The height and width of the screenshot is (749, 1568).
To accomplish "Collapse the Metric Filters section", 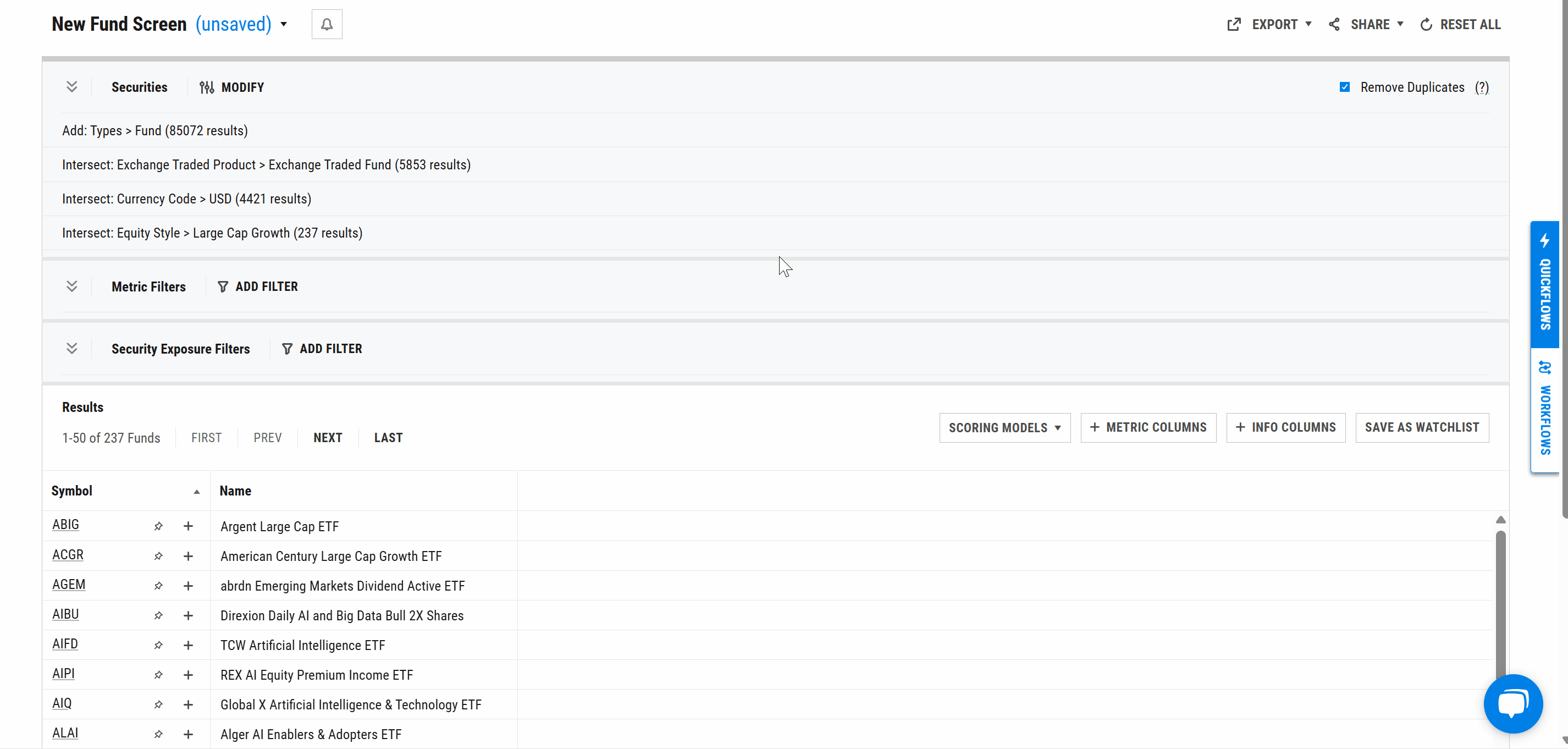I will pos(72,286).
